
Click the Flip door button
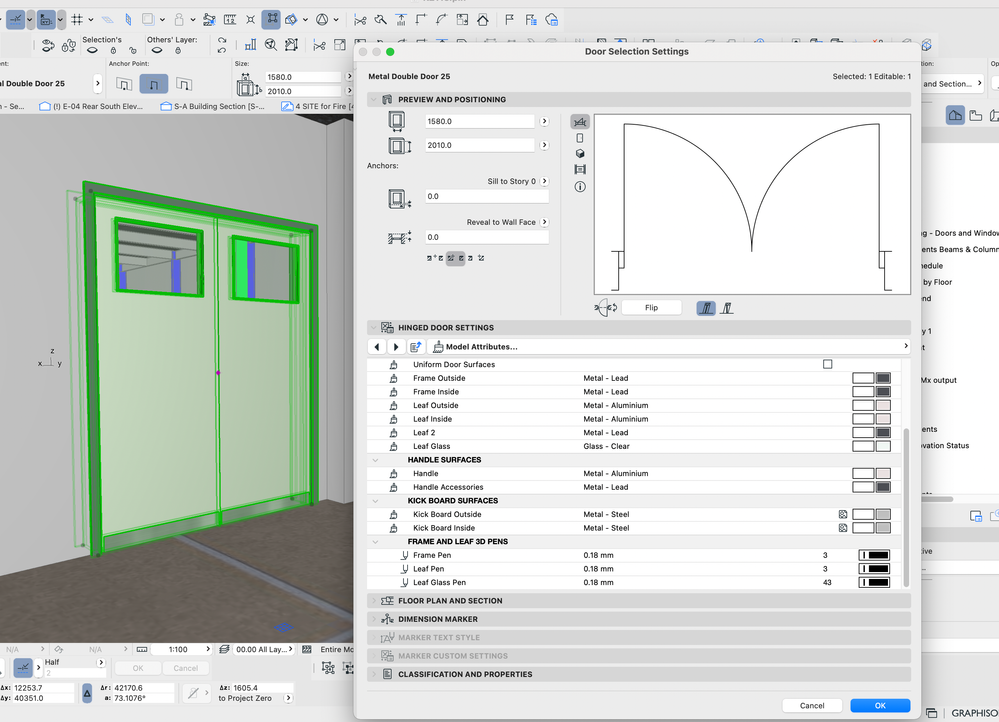(x=651, y=308)
